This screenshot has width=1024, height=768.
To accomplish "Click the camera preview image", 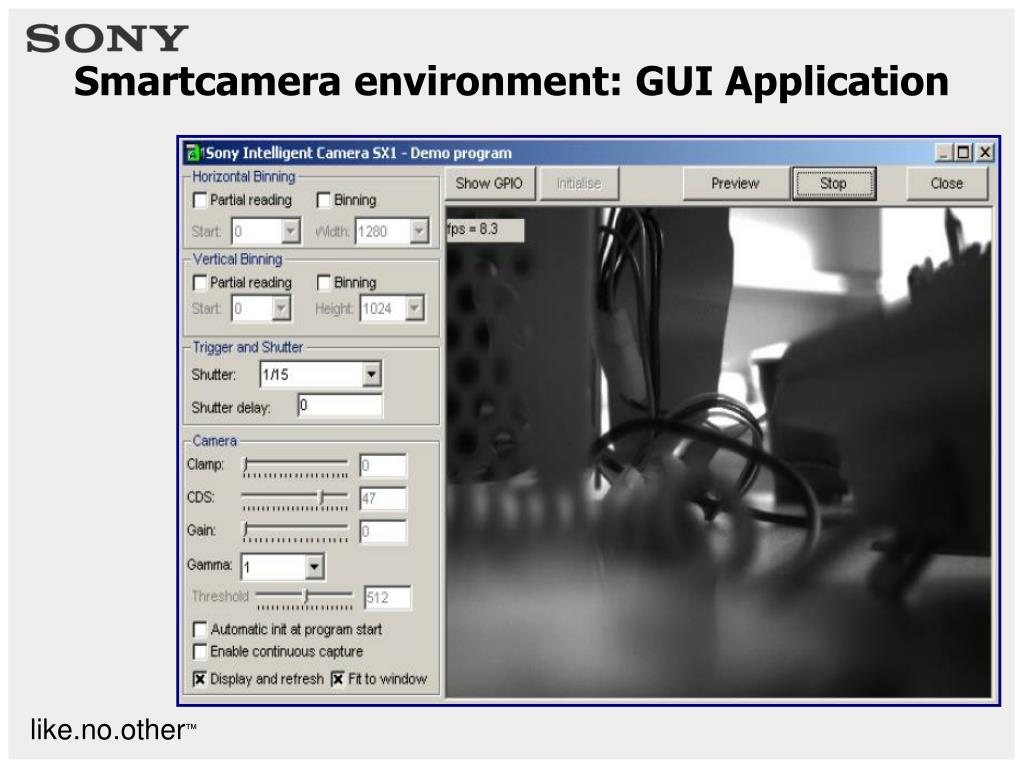I will 718,452.
